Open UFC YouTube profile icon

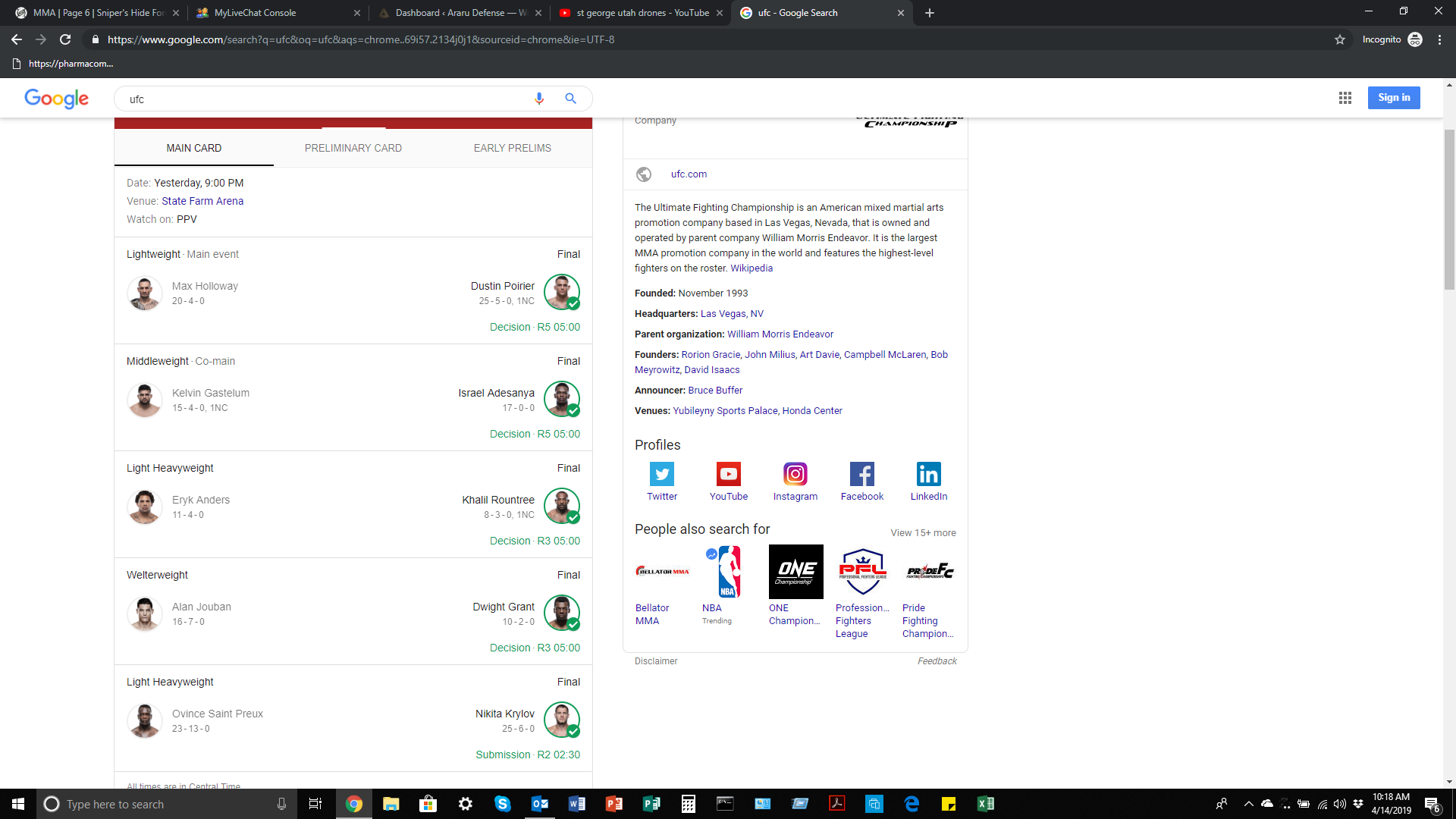point(729,474)
